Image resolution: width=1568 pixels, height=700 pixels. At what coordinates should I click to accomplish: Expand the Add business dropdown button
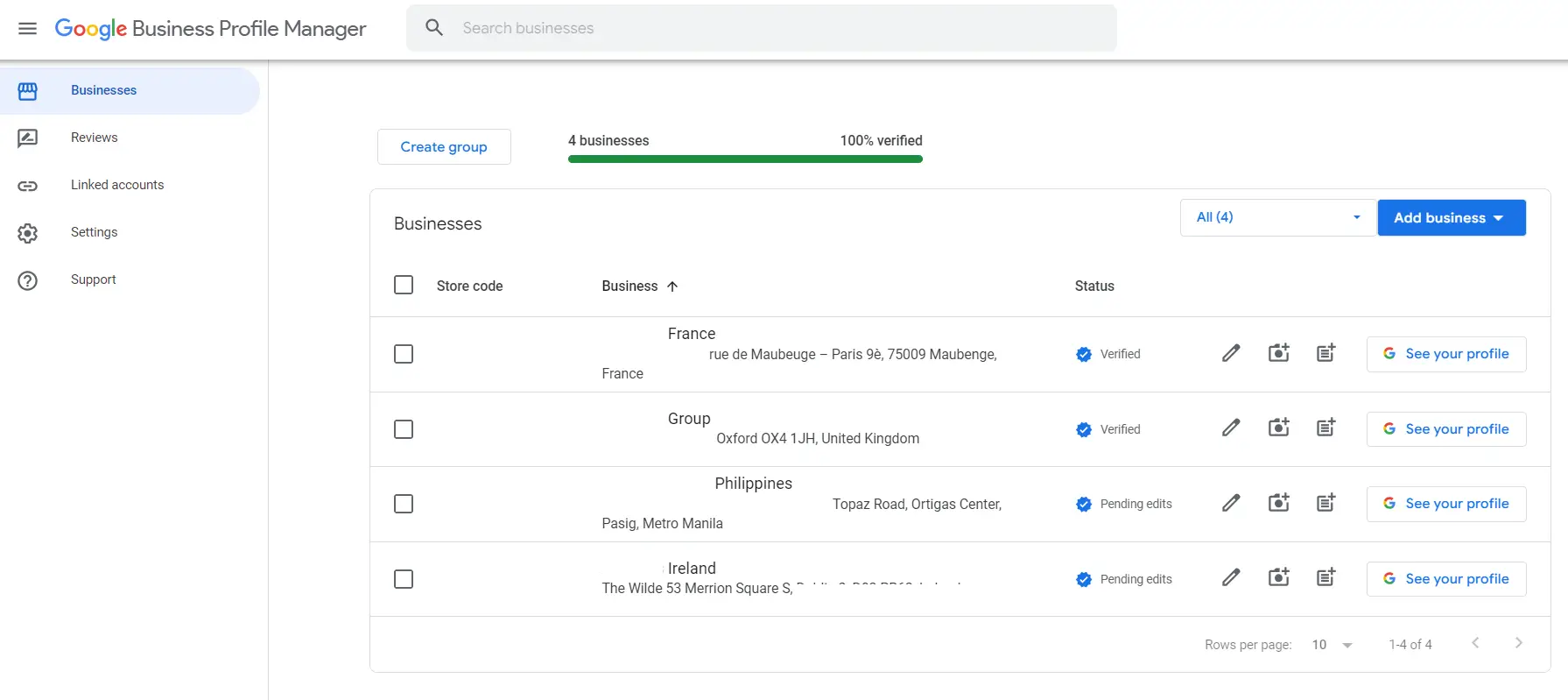pos(1452,217)
